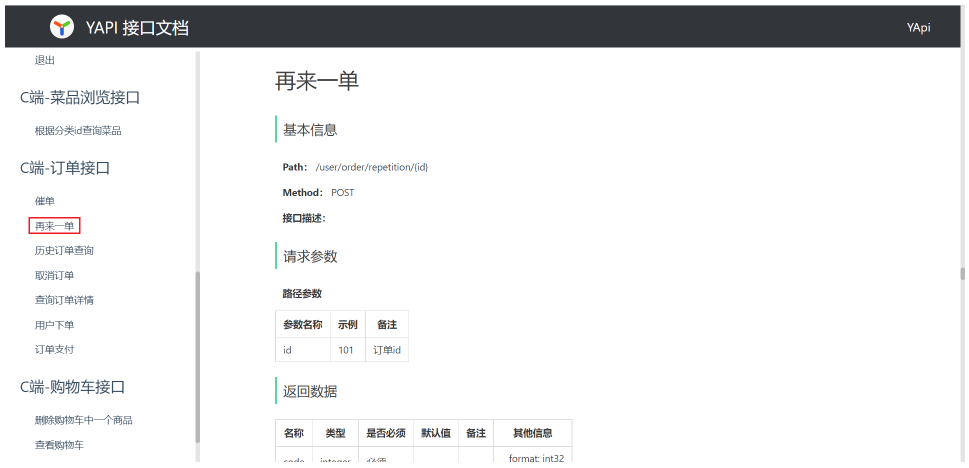The height and width of the screenshot is (468, 969).
Task: Click the 类型 column header
Action: (x=336, y=433)
